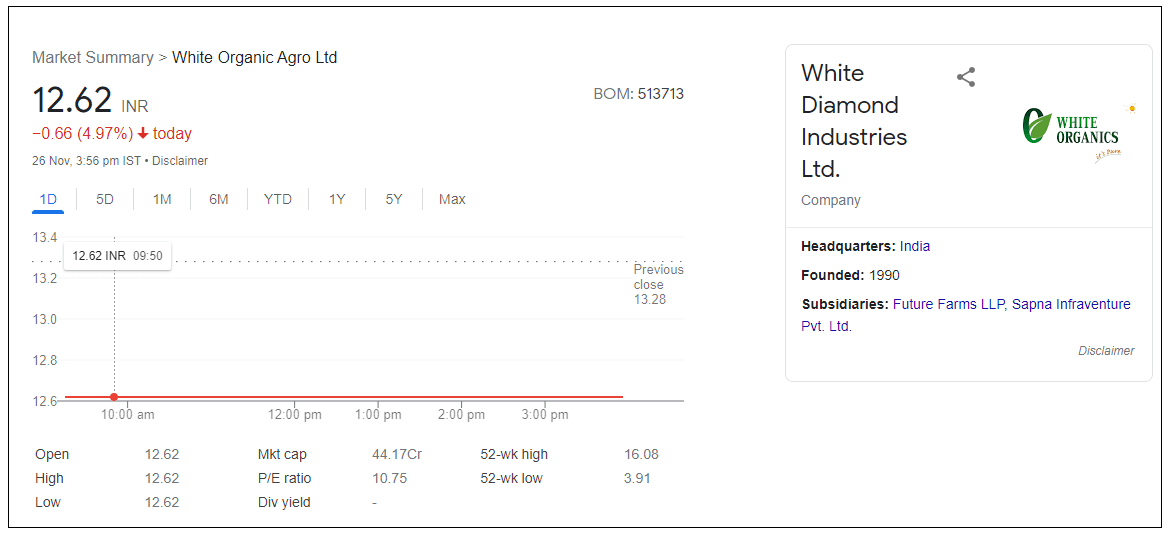Open Future Farms LLP subsidiary link

(x=949, y=304)
